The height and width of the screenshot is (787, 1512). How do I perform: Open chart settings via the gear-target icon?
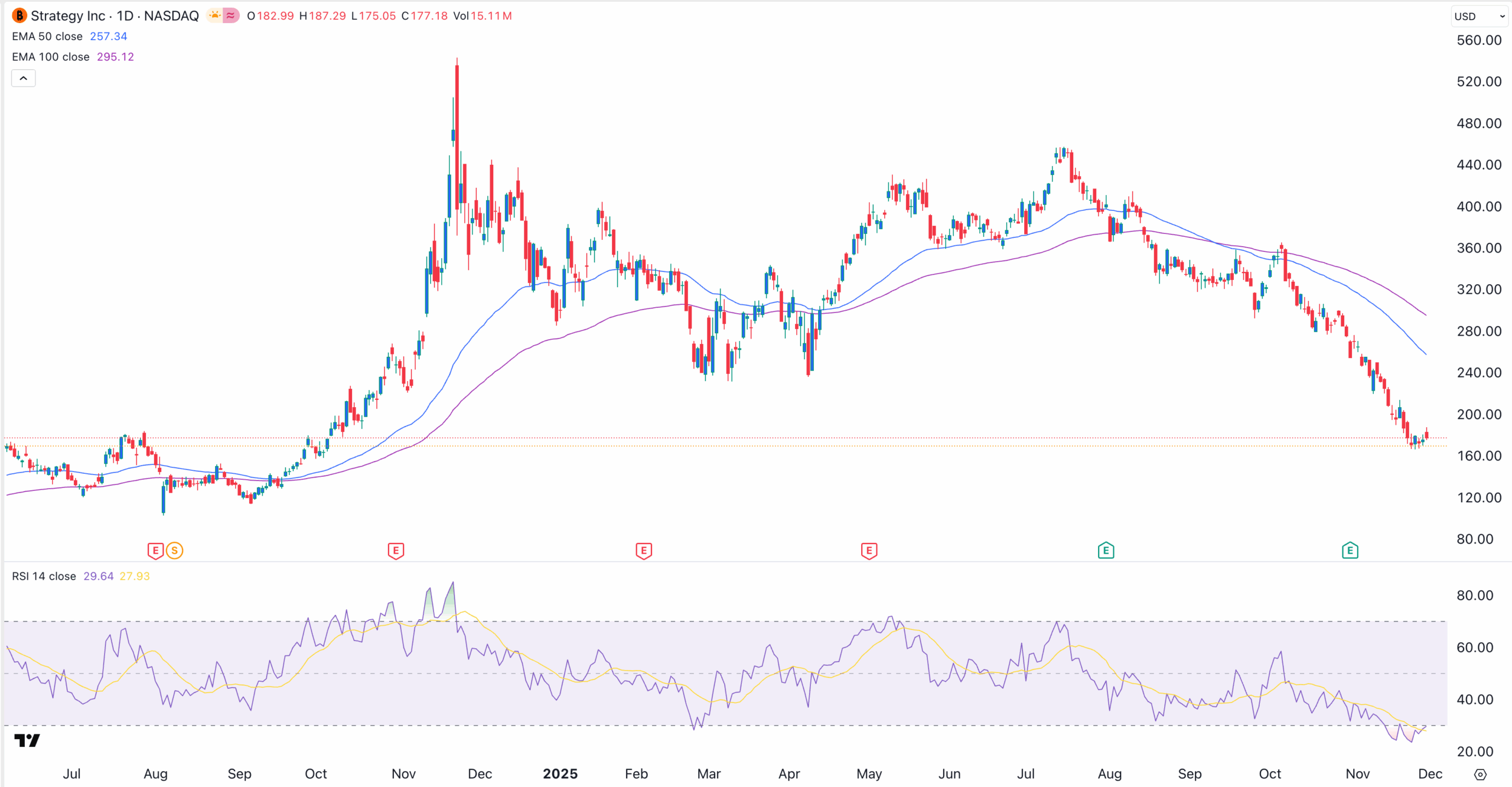[1480, 774]
